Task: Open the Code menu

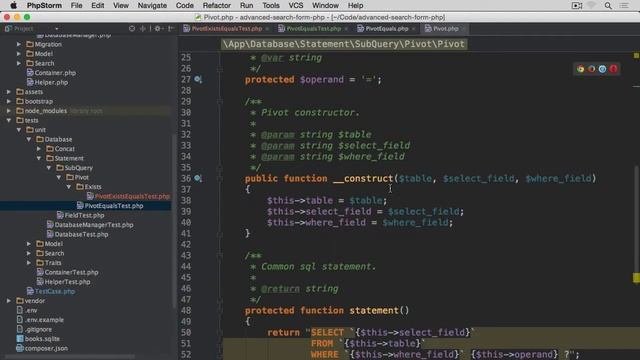Action: [x=184, y=6]
